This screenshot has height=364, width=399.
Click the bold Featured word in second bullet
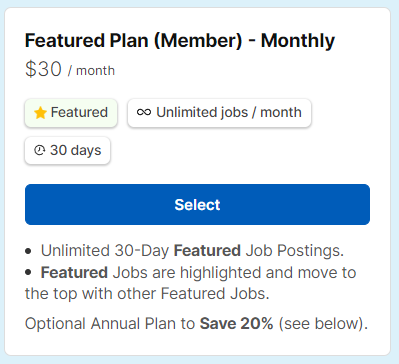click(74, 273)
